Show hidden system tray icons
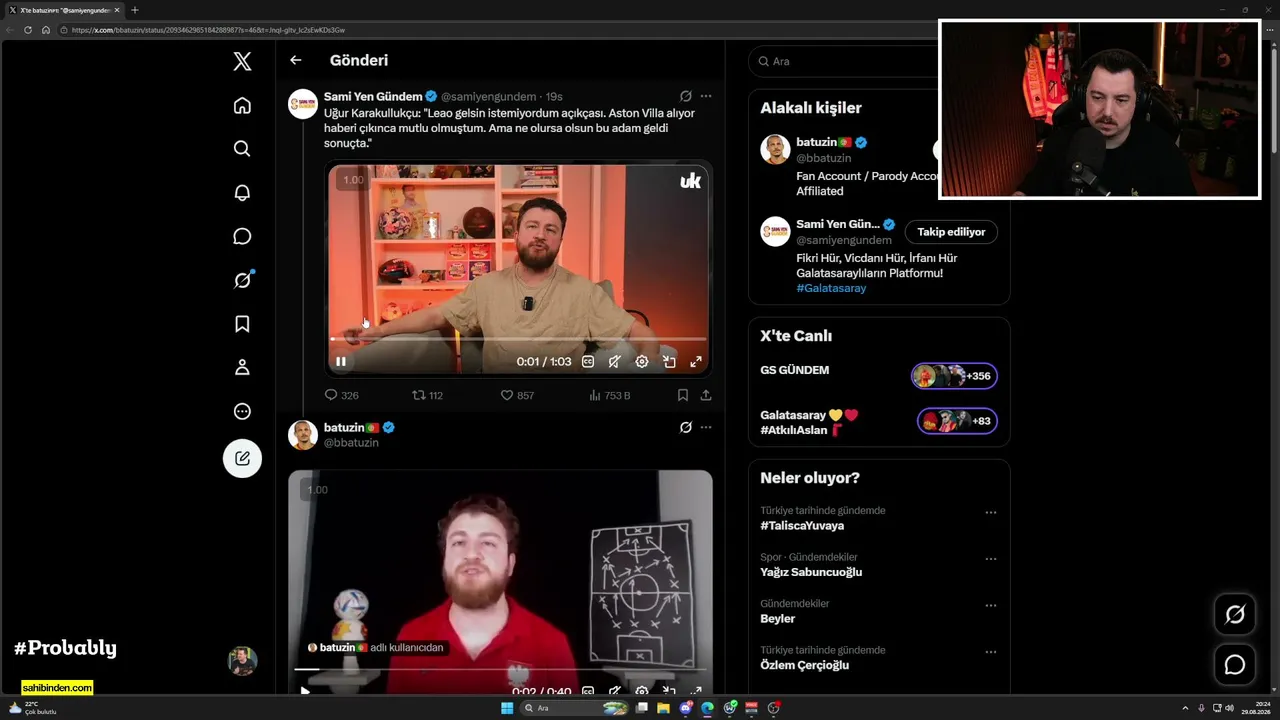Image resolution: width=1280 pixels, height=720 pixels. point(1185,708)
